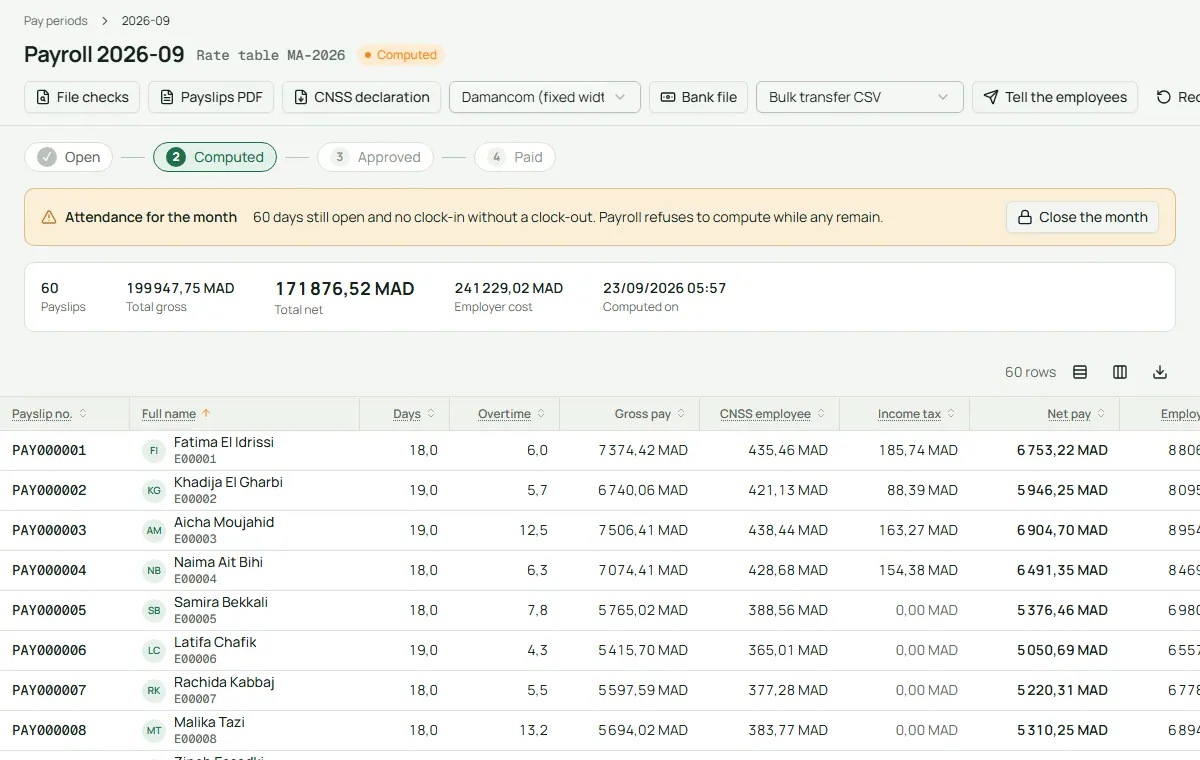Click Tell the employees button
Screen dimensions: 1200x760
pos(1055,97)
